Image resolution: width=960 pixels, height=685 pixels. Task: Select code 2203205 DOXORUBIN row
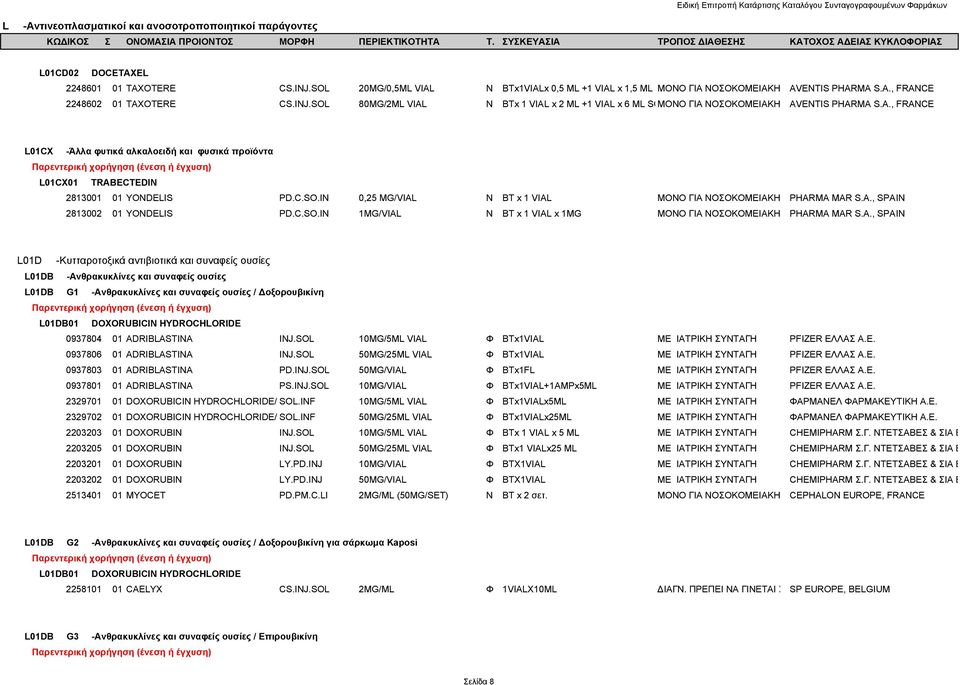(84, 448)
